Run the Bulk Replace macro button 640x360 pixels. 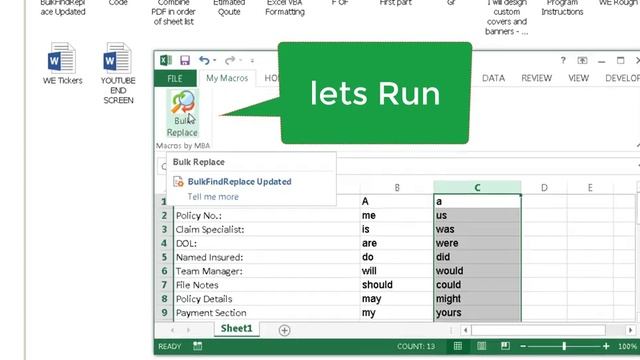[x=182, y=114]
